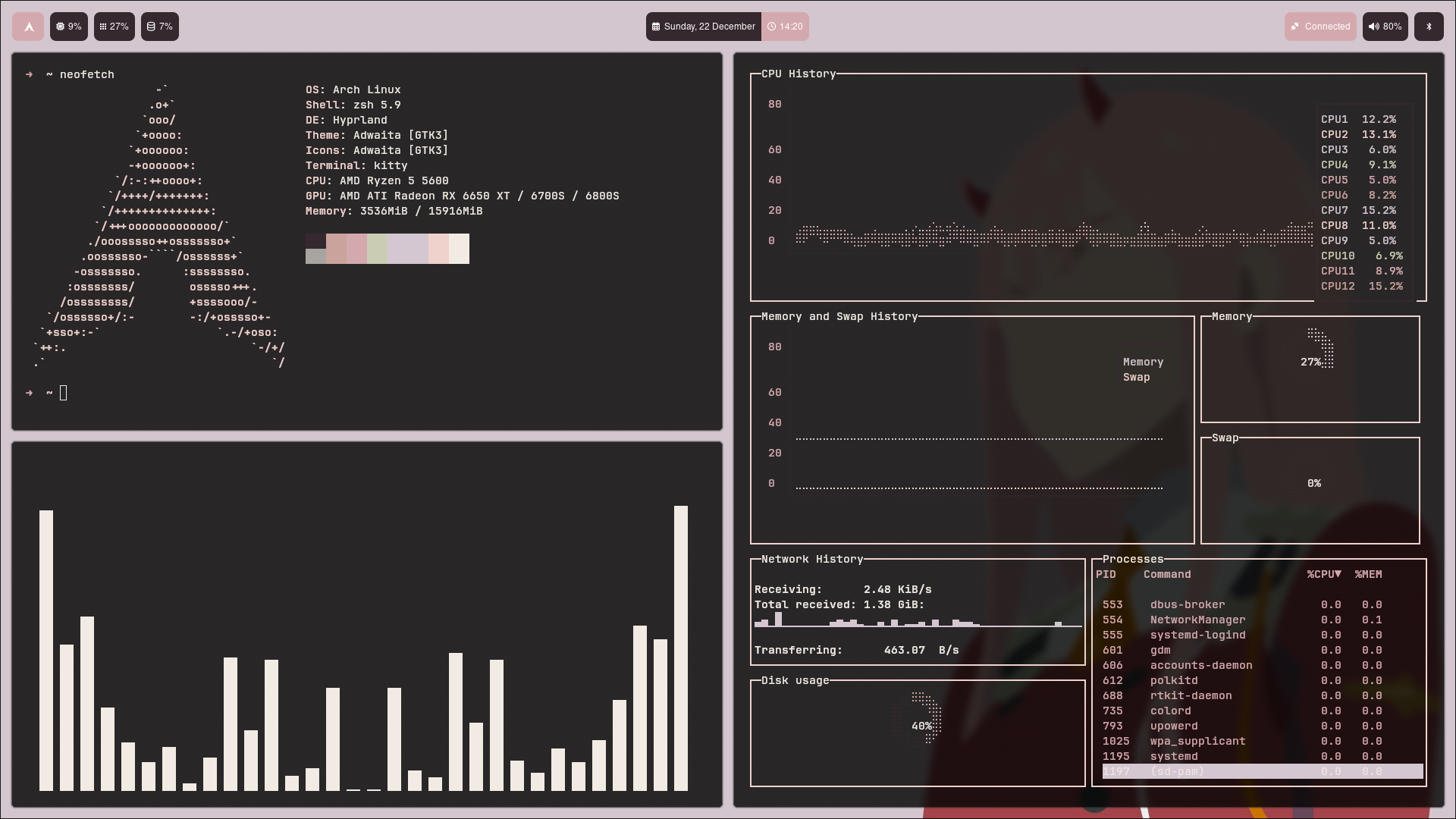Click the CPU History panel title
This screenshot has height=819, width=1456.
click(x=799, y=74)
